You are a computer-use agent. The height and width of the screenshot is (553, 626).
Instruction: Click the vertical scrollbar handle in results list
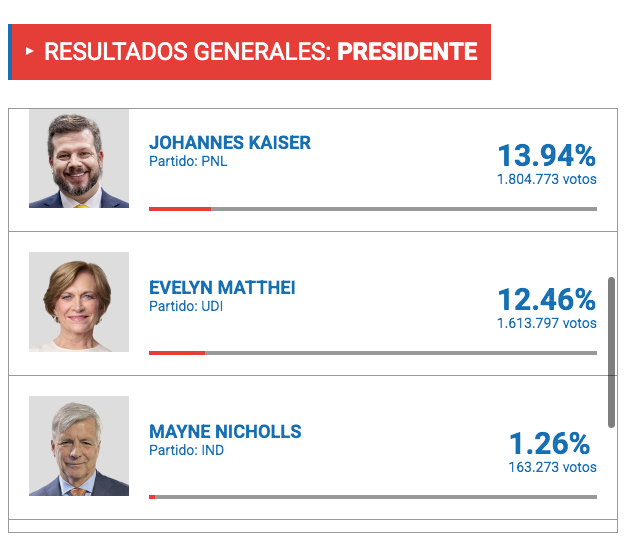[x=611, y=353]
